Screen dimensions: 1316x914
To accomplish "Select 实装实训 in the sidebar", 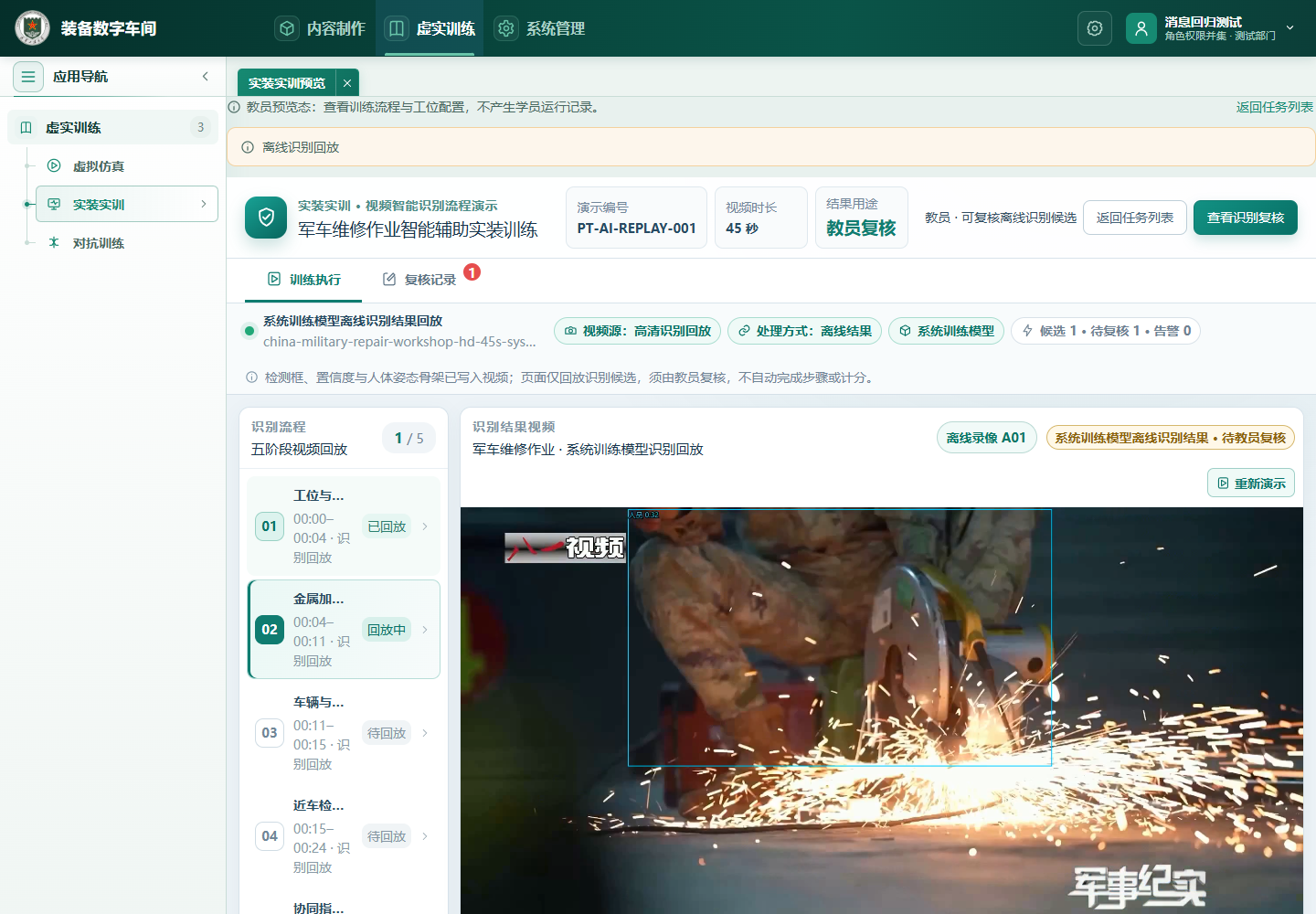I will (127, 205).
